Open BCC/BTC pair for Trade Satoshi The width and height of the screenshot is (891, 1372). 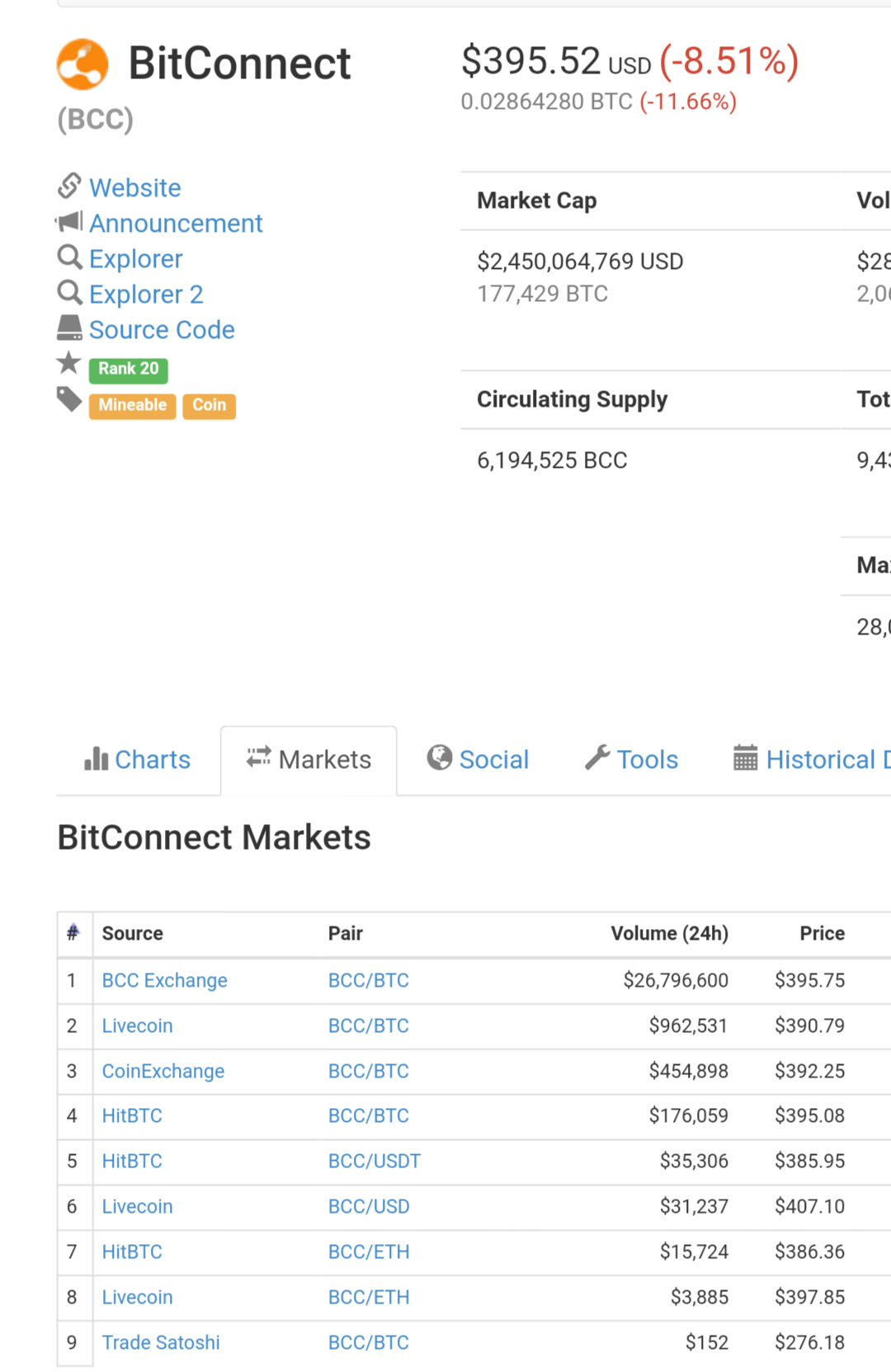(369, 1342)
